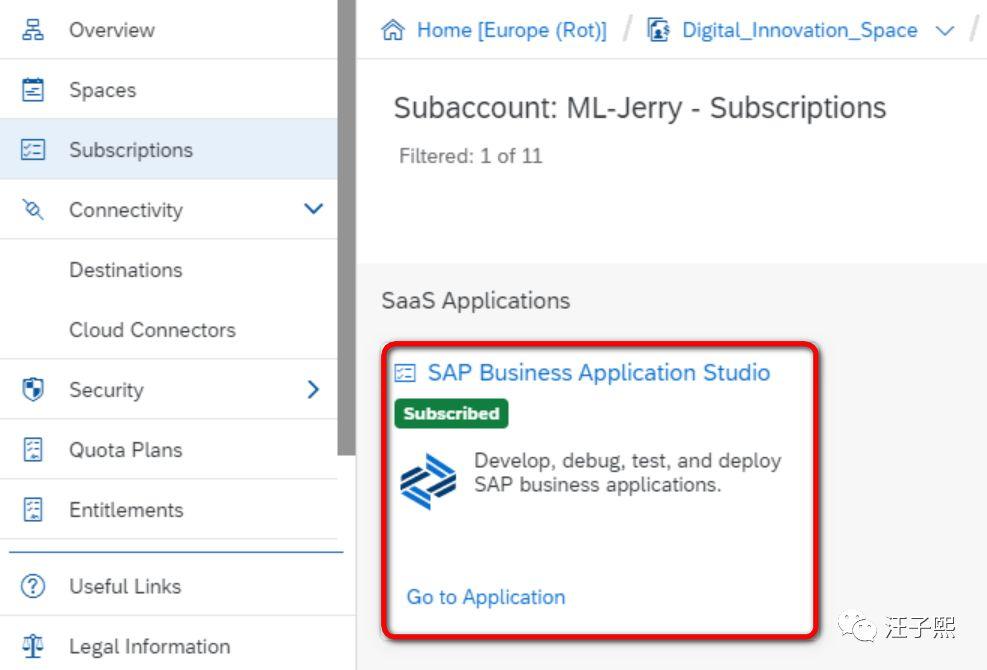The image size is (987, 670).
Task: Click the Spaces calendar icon
Action: click(33, 90)
